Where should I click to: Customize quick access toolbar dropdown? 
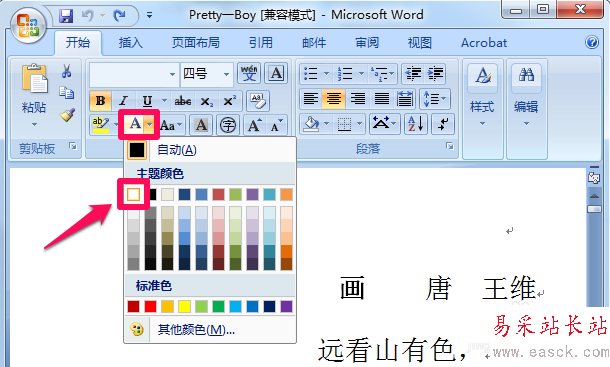tap(149, 16)
